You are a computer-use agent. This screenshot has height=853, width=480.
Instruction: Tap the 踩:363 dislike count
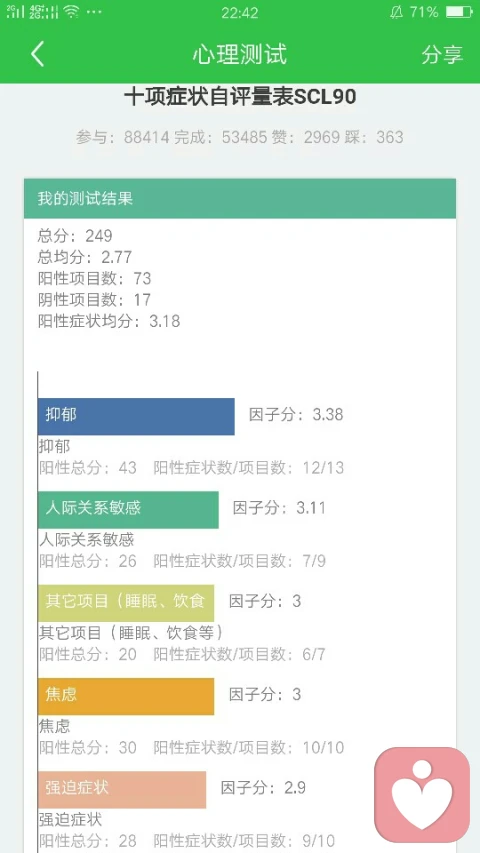point(374,137)
